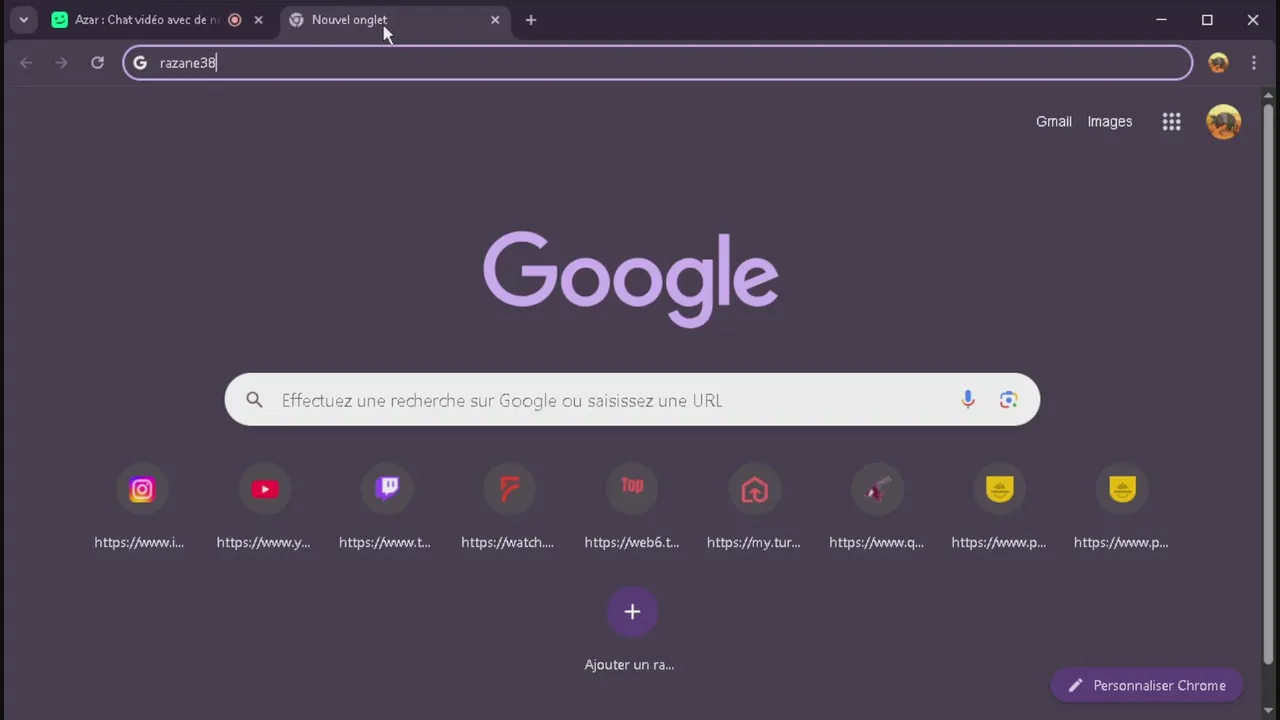Image resolution: width=1280 pixels, height=720 pixels.
Task: Open a new tab with plus button
Action: pos(531,20)
